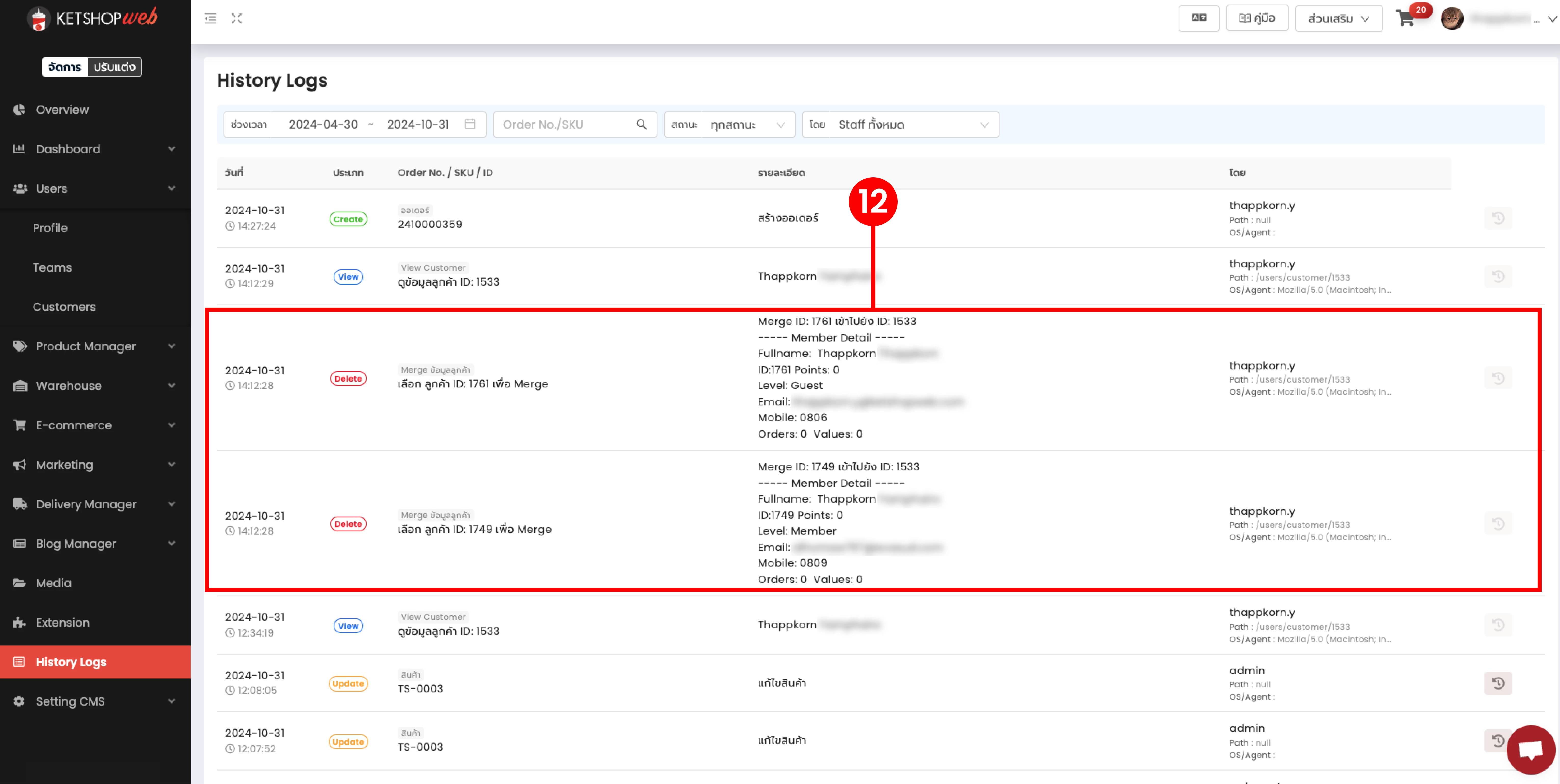Click the View badge at 12:34:19
The height and width of the screenshot is (784, 1560).
pos(348,626)
